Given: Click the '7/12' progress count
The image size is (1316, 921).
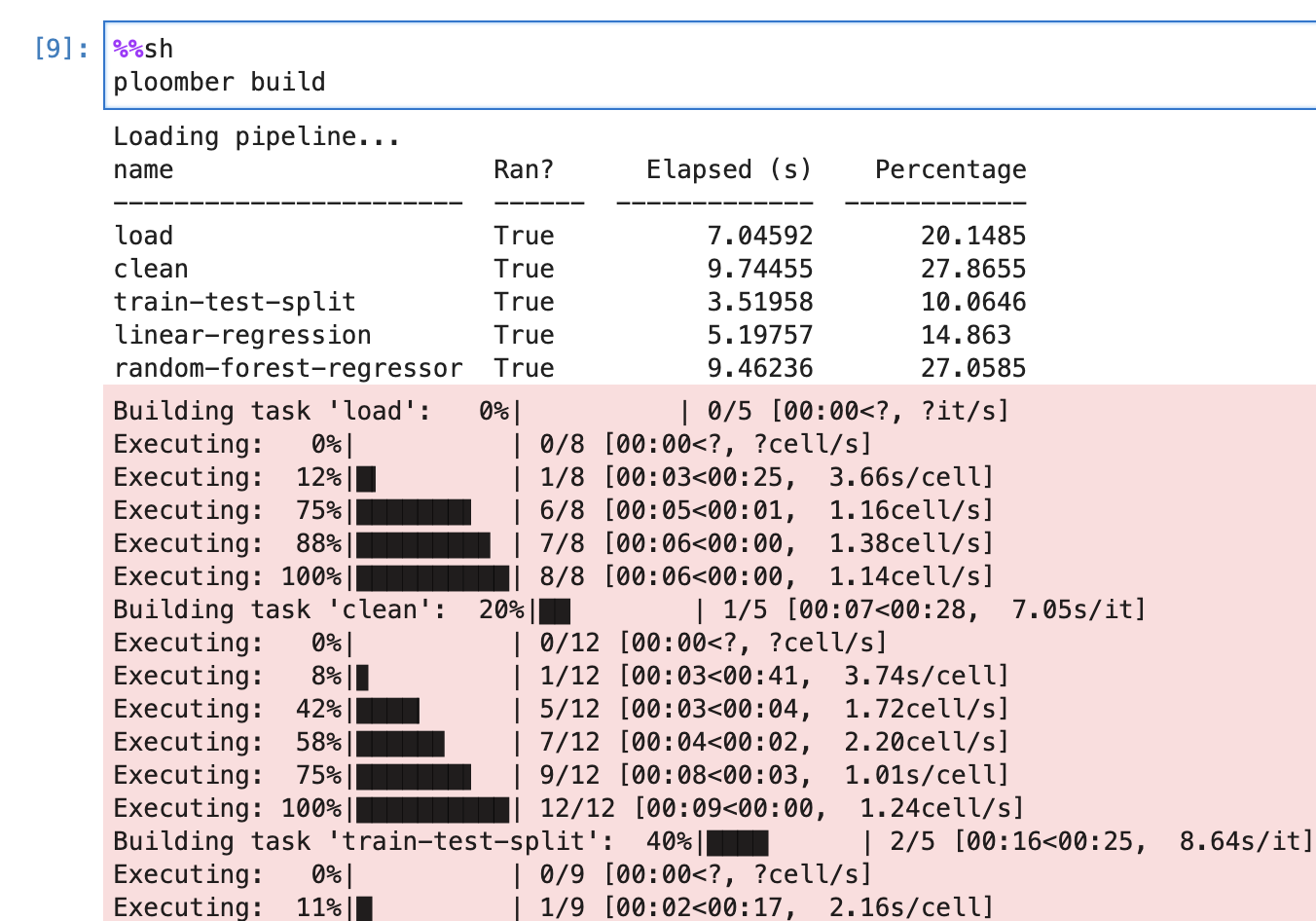Looking at the screenshot, I should coord(569,742).
